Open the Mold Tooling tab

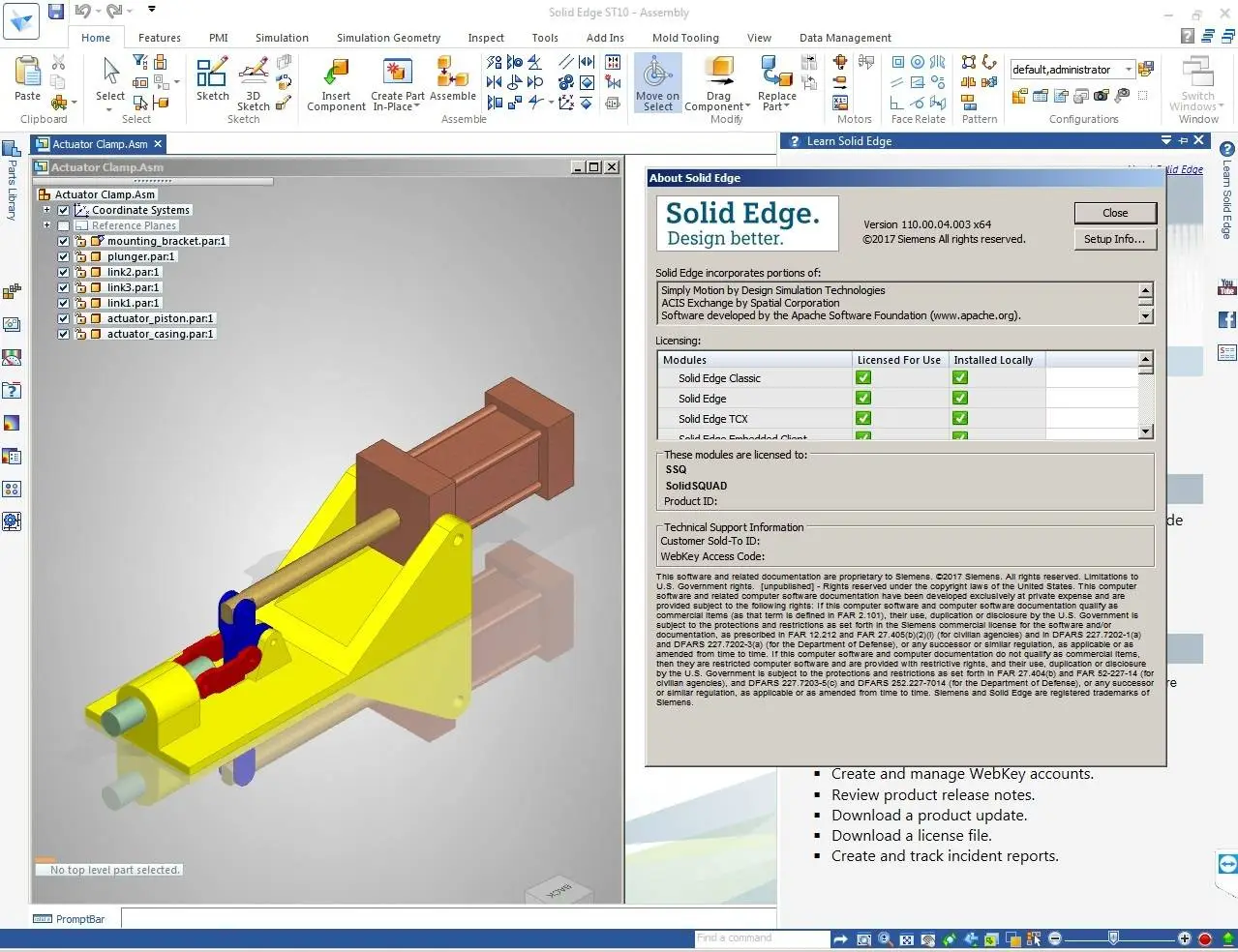tap(685, 38)
